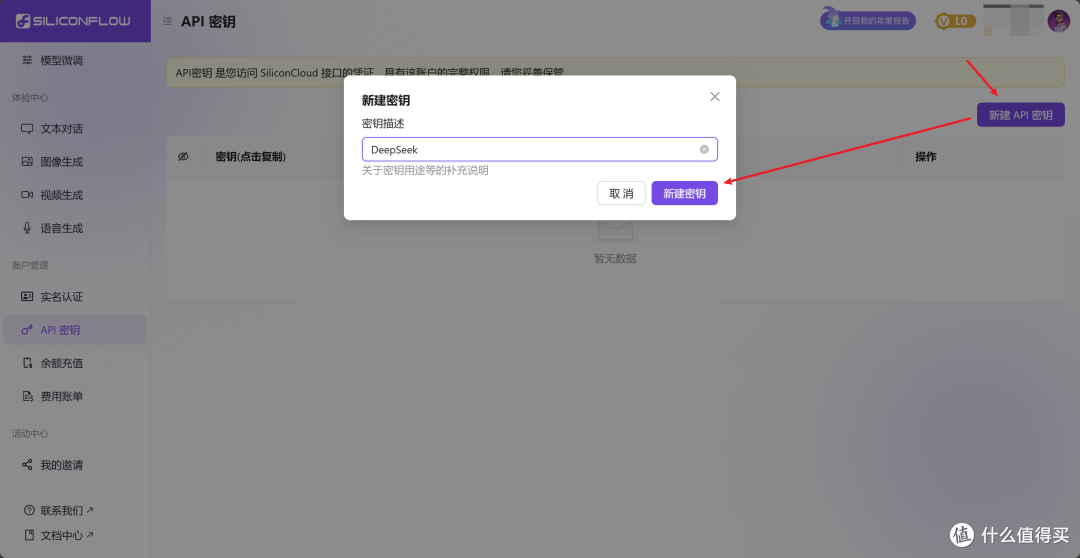This screenshot has height=558, width=1080.
Task: Click the 新建 API 密钥 button
Action: click(x=1021, y=115)
